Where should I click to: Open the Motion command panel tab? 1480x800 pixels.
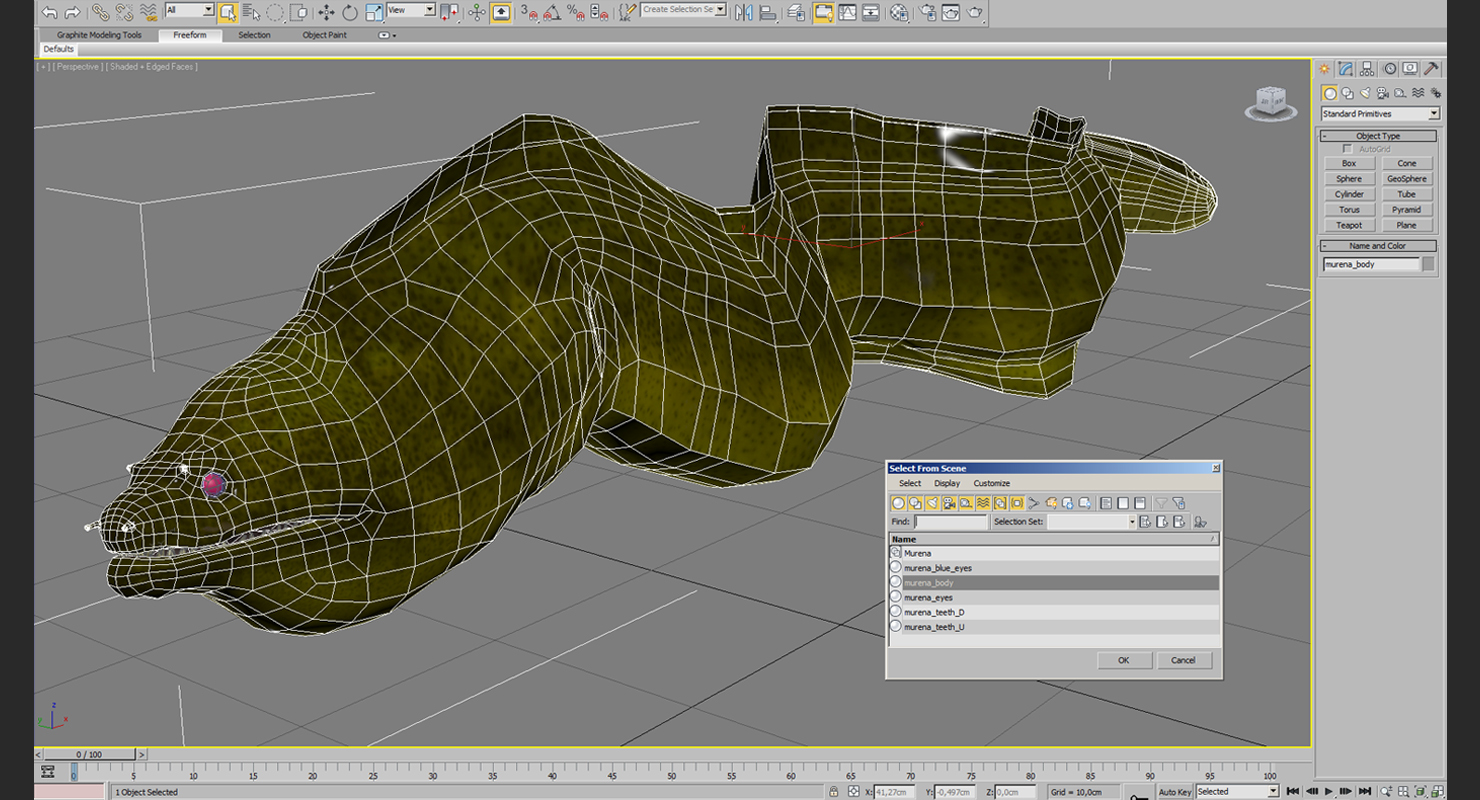point(1389,69)
